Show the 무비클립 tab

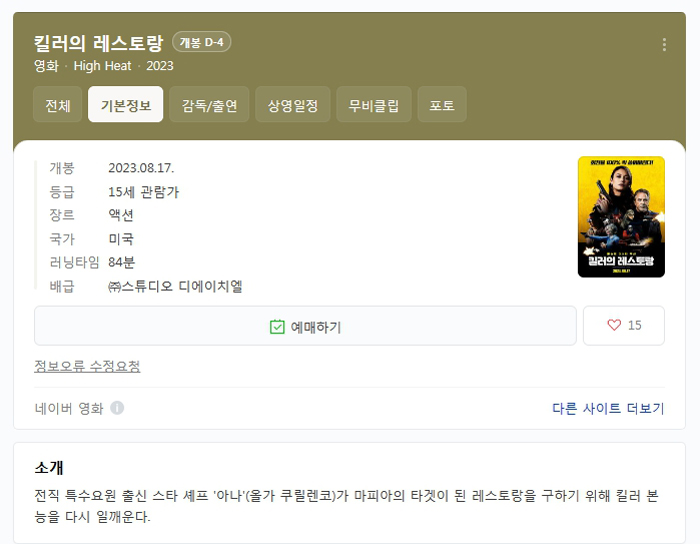(x=373, y=105)
